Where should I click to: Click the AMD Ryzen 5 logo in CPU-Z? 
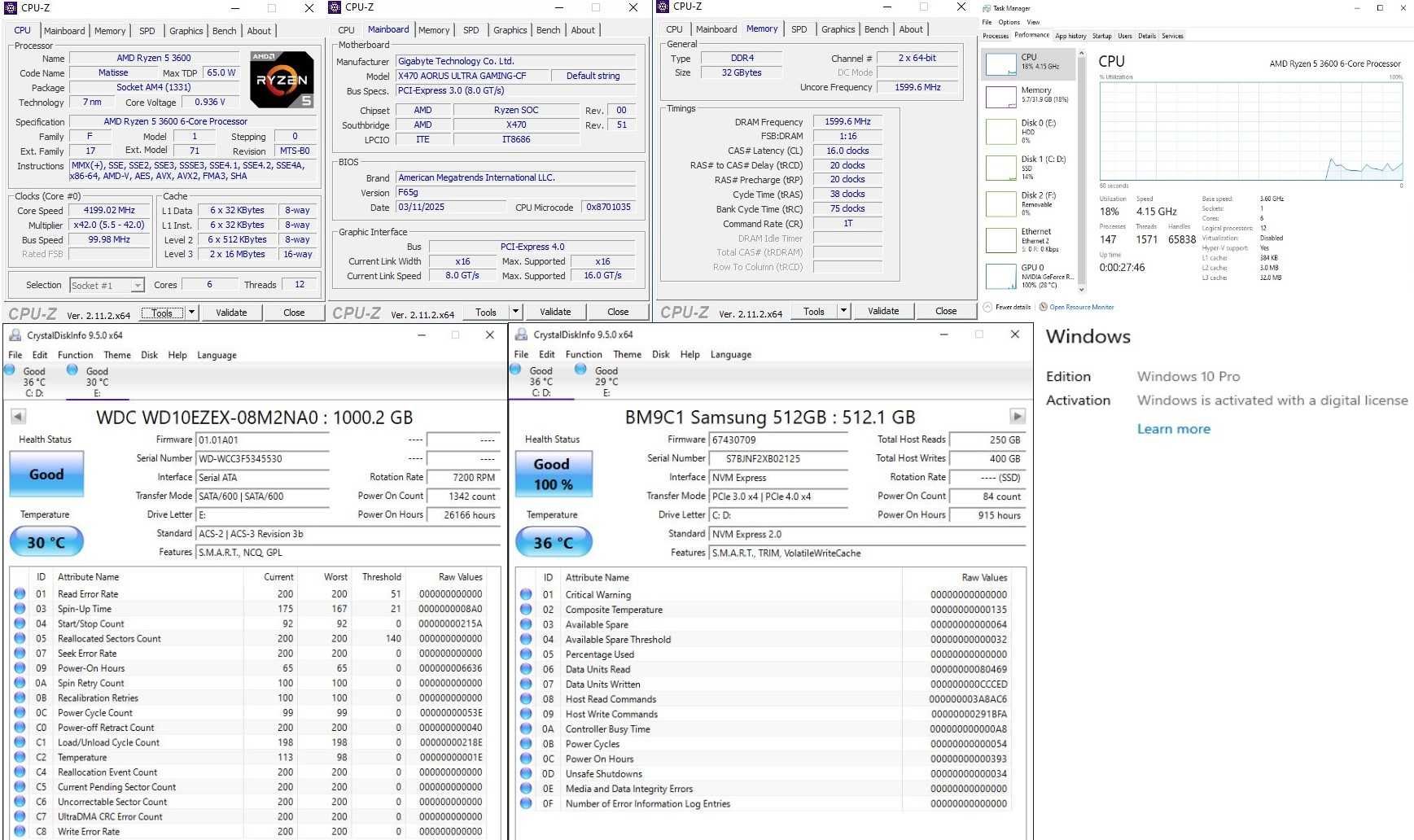coord(282,80)
